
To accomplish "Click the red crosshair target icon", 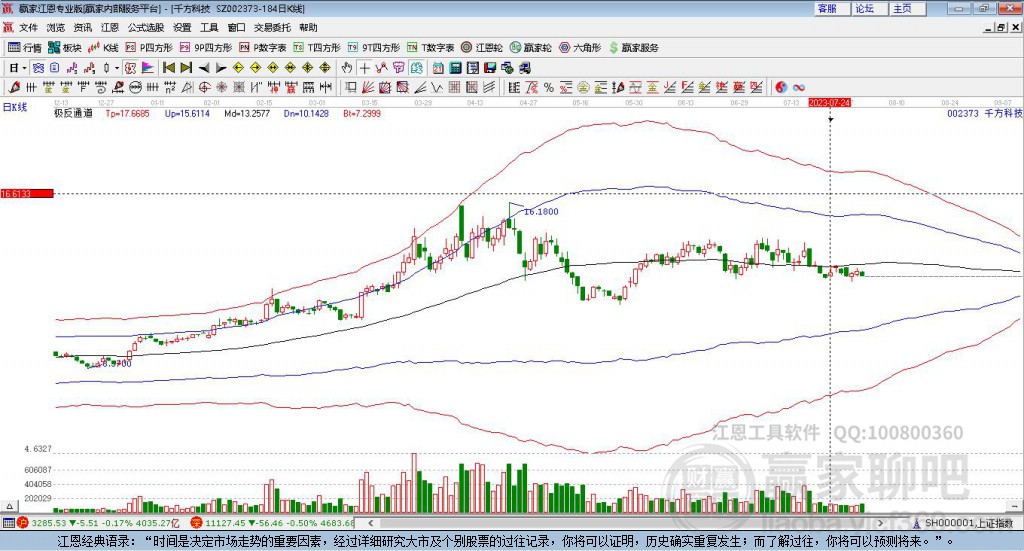I will point(204,87).
